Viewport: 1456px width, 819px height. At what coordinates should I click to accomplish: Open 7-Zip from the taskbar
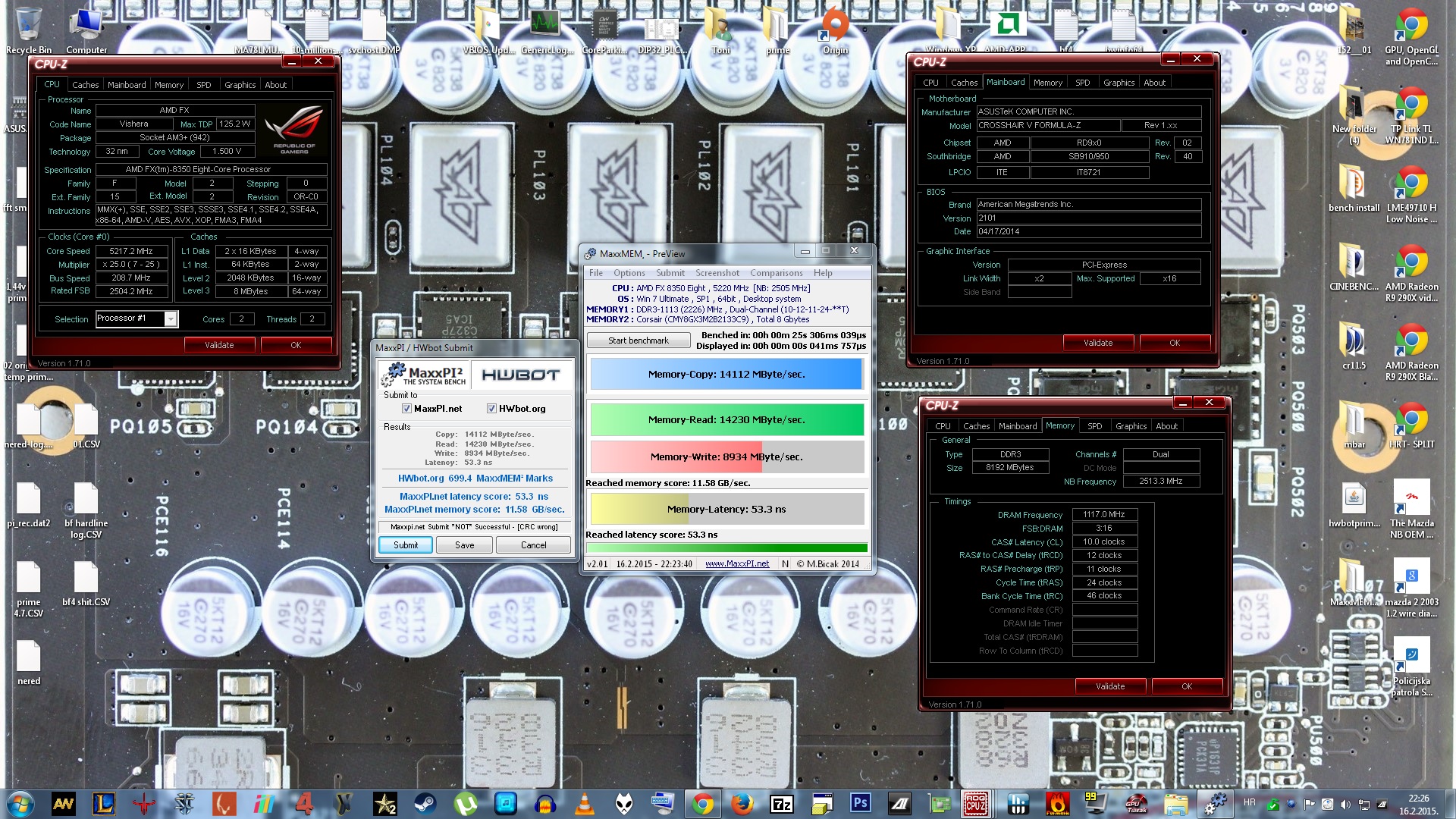click(x=782, y=804)
